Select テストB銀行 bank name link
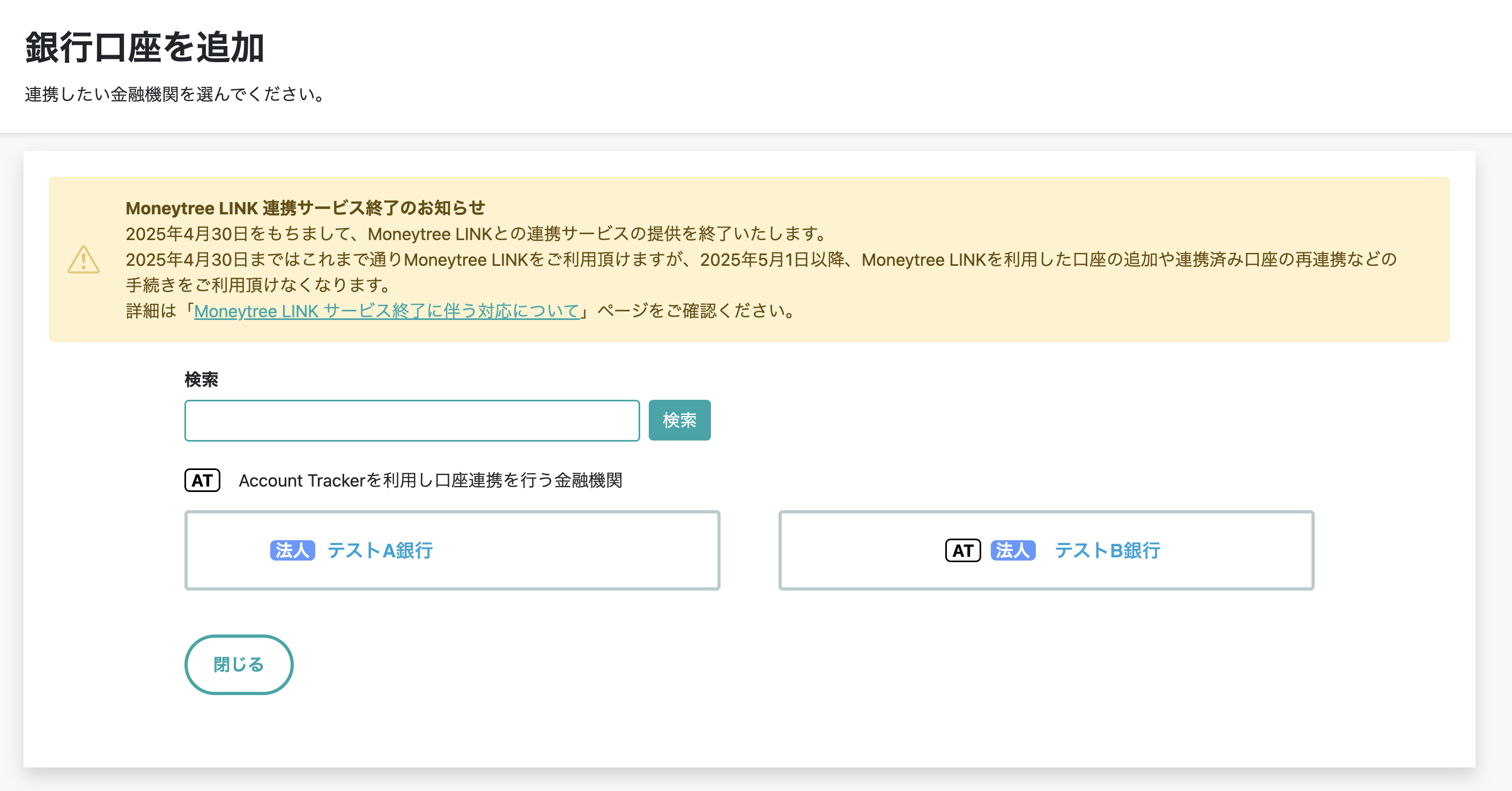The image size is (1512, 791). tap(1107, 550)
